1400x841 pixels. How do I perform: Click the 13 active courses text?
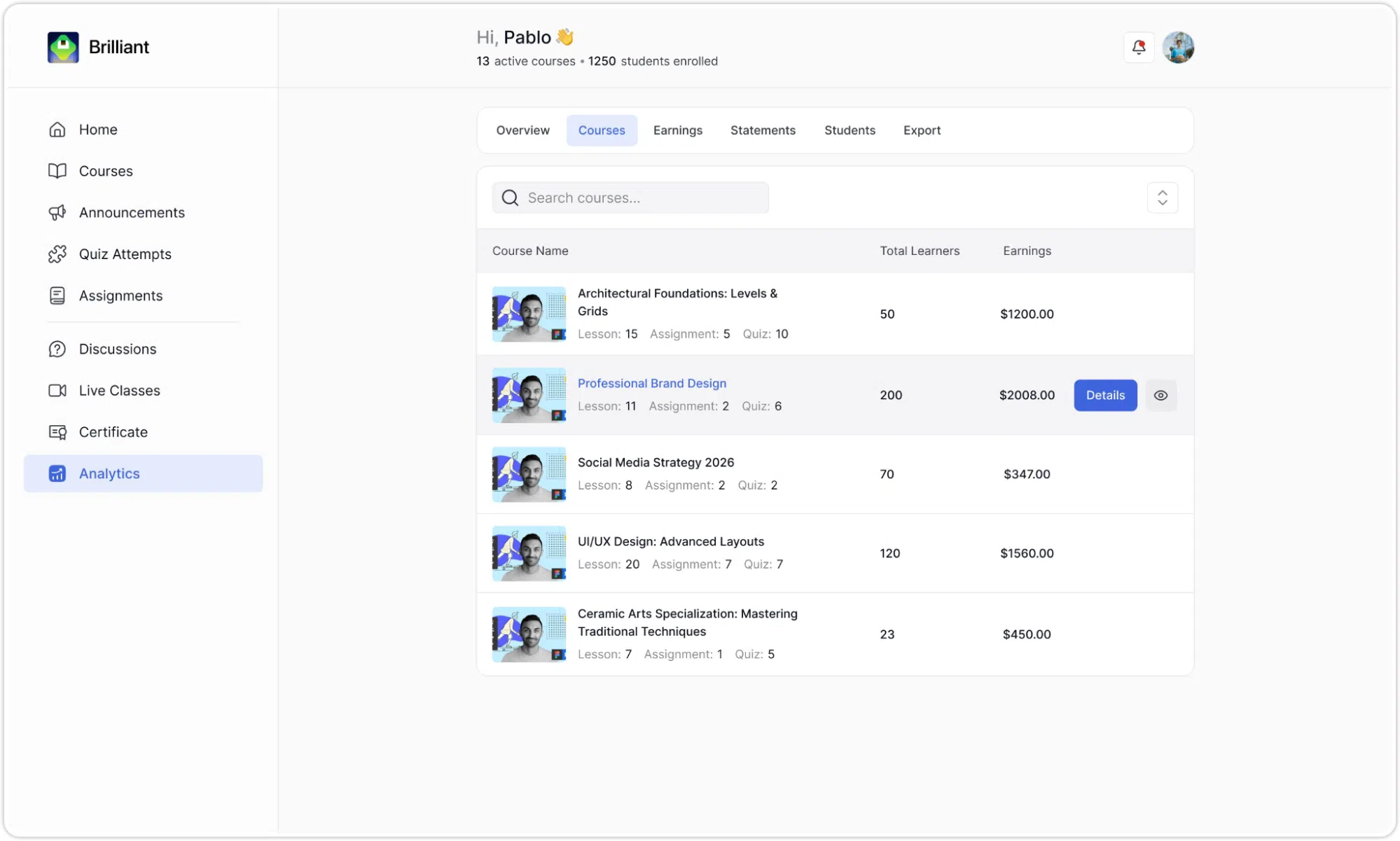point(526,62)
